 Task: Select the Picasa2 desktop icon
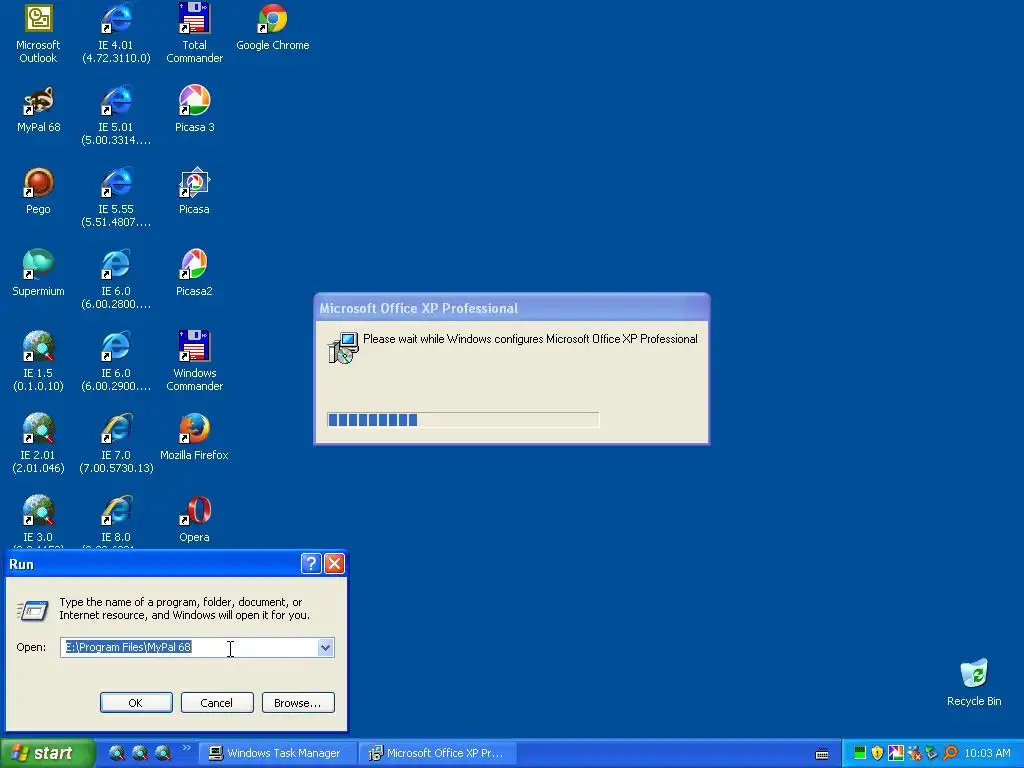tap(195, 274)
